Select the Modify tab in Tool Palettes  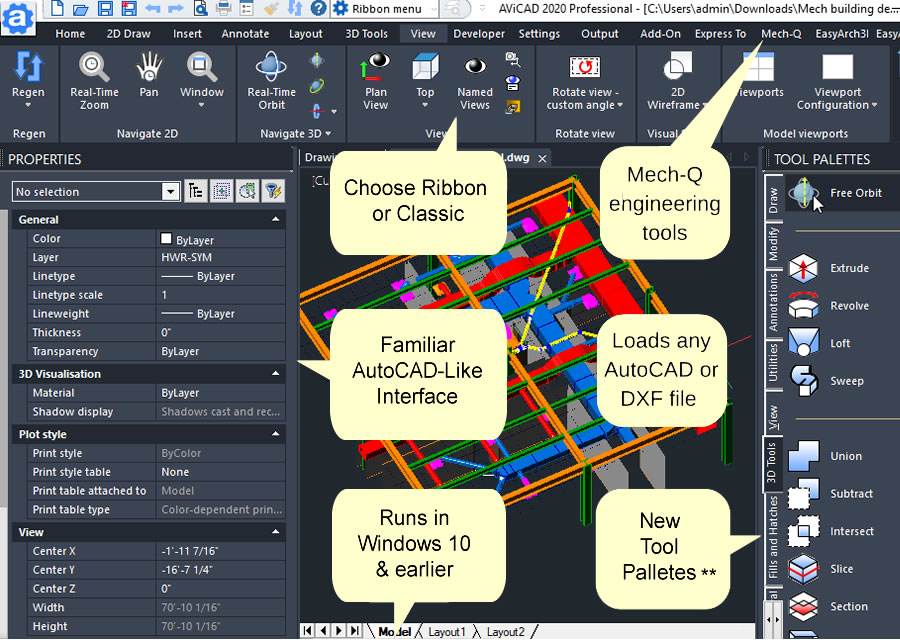click(x=773, y=244)
